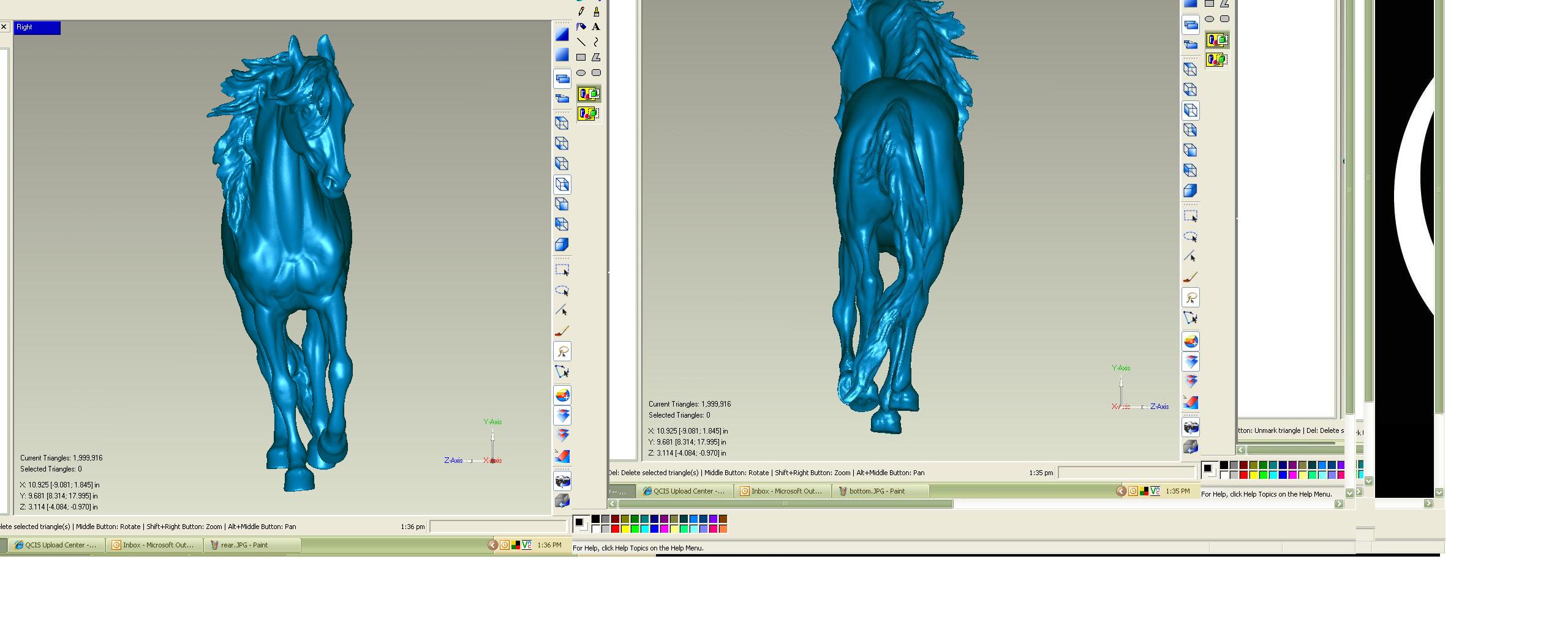Click camera snapshot icon beside front-facing horse view

562,481
